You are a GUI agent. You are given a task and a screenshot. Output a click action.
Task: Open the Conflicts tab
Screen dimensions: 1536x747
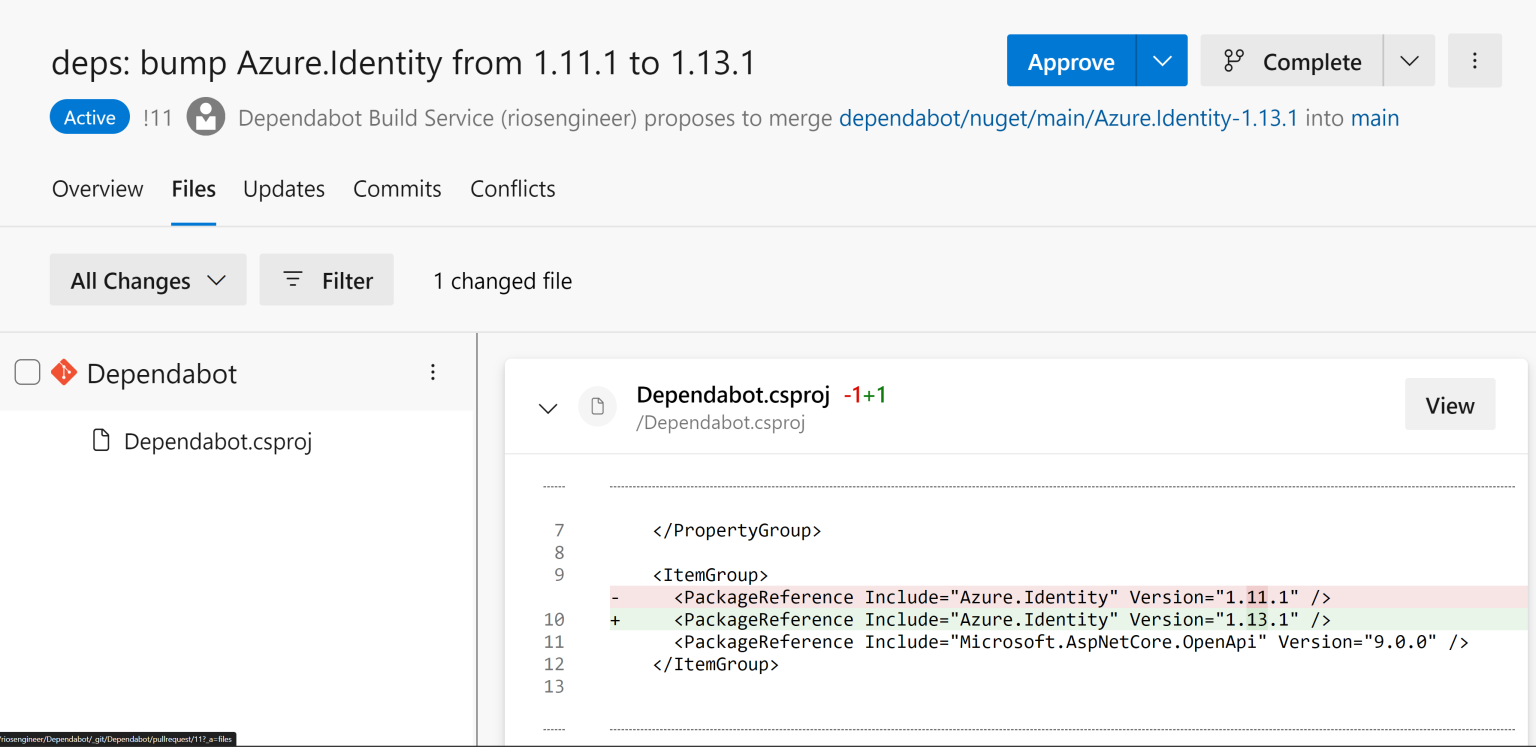(512, 188)
